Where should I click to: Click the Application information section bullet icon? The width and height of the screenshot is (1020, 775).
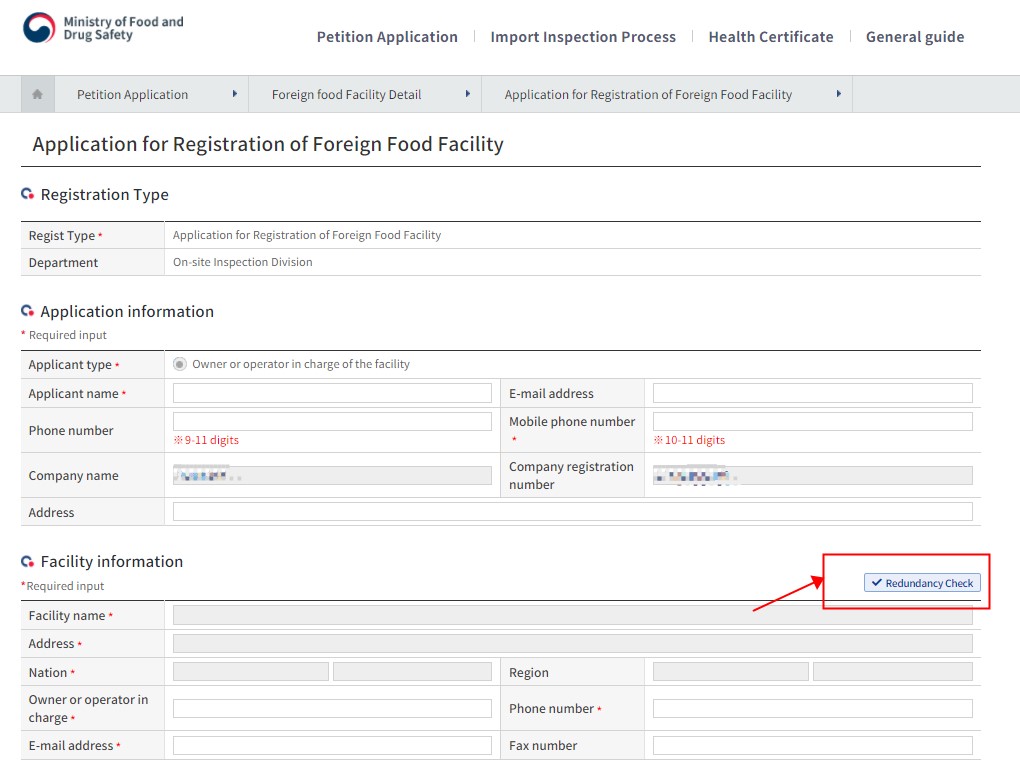[x=27, y=311]
